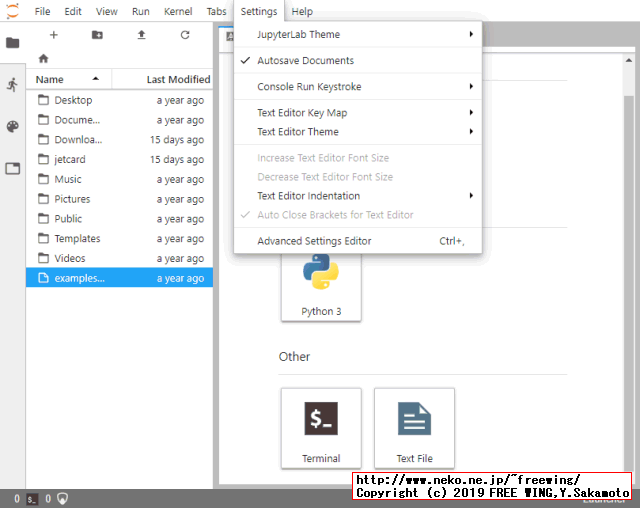Click the New Launcher plus icon

tap(53, 35)
